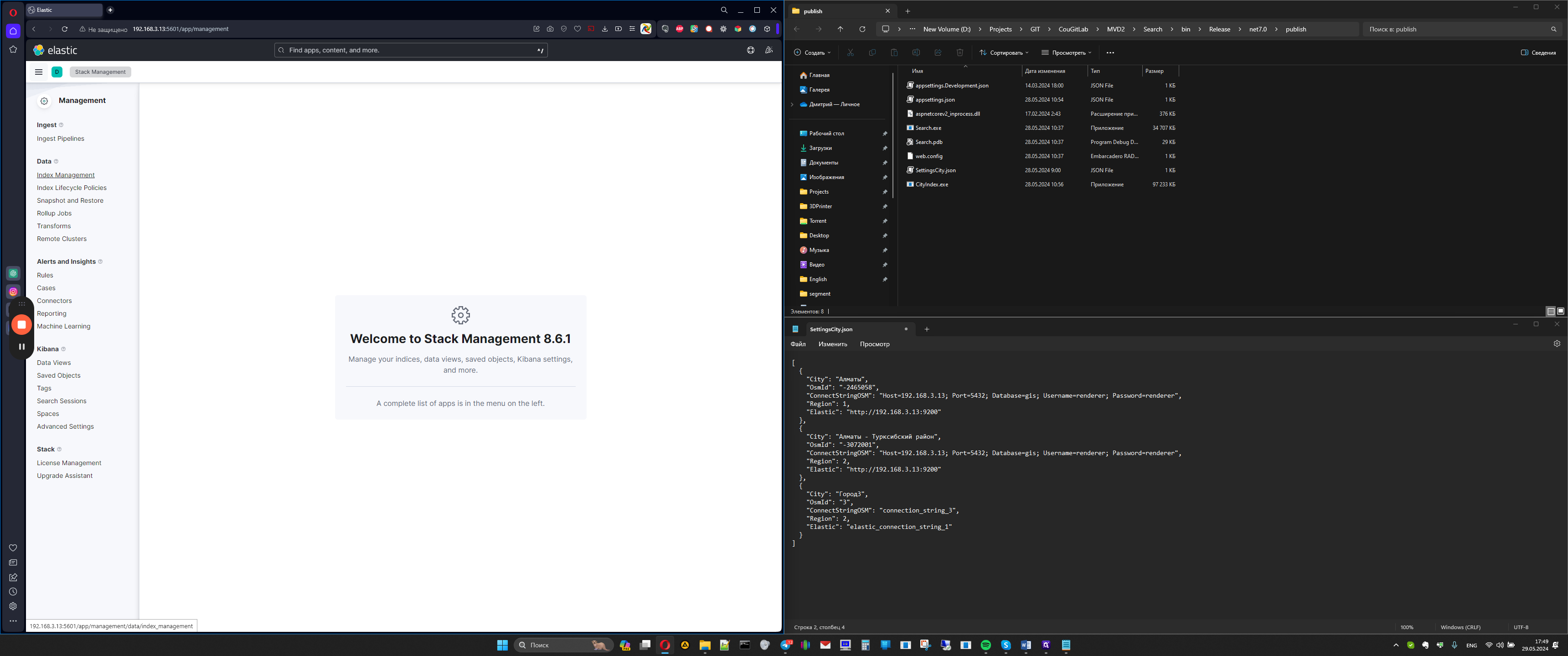The width and height of the screenshot is (1568, 656).
Task: Click the Elastic logo to go home
Action: pyautogui.click(x=56, y=50)
